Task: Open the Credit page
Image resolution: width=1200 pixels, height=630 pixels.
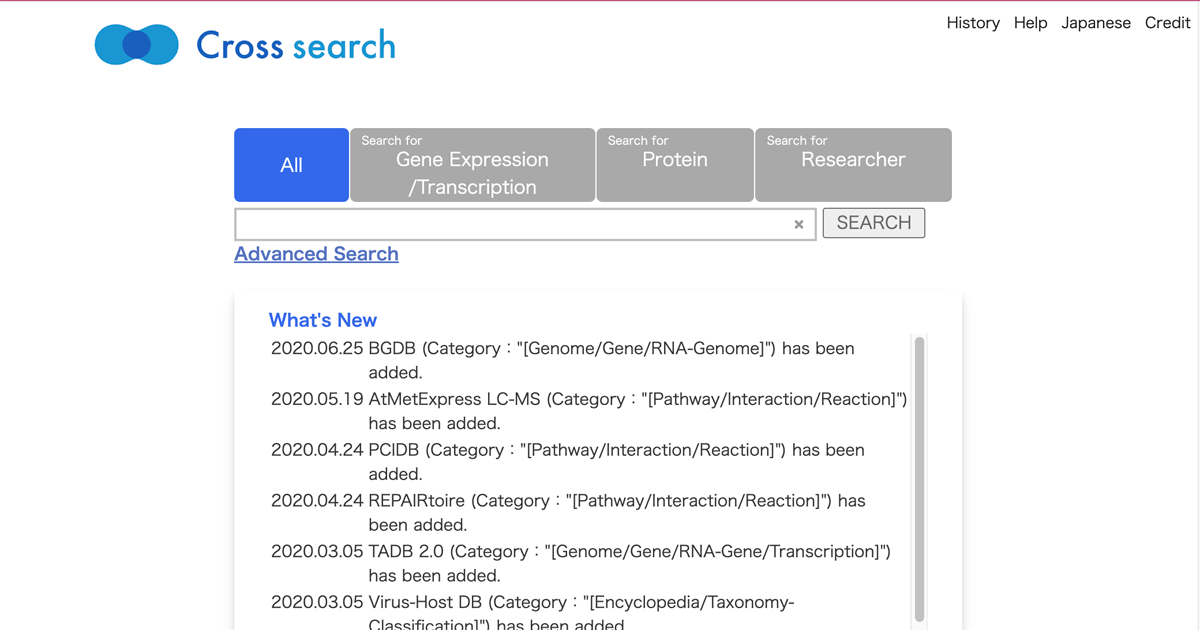Action: (x=1167, y=23)
